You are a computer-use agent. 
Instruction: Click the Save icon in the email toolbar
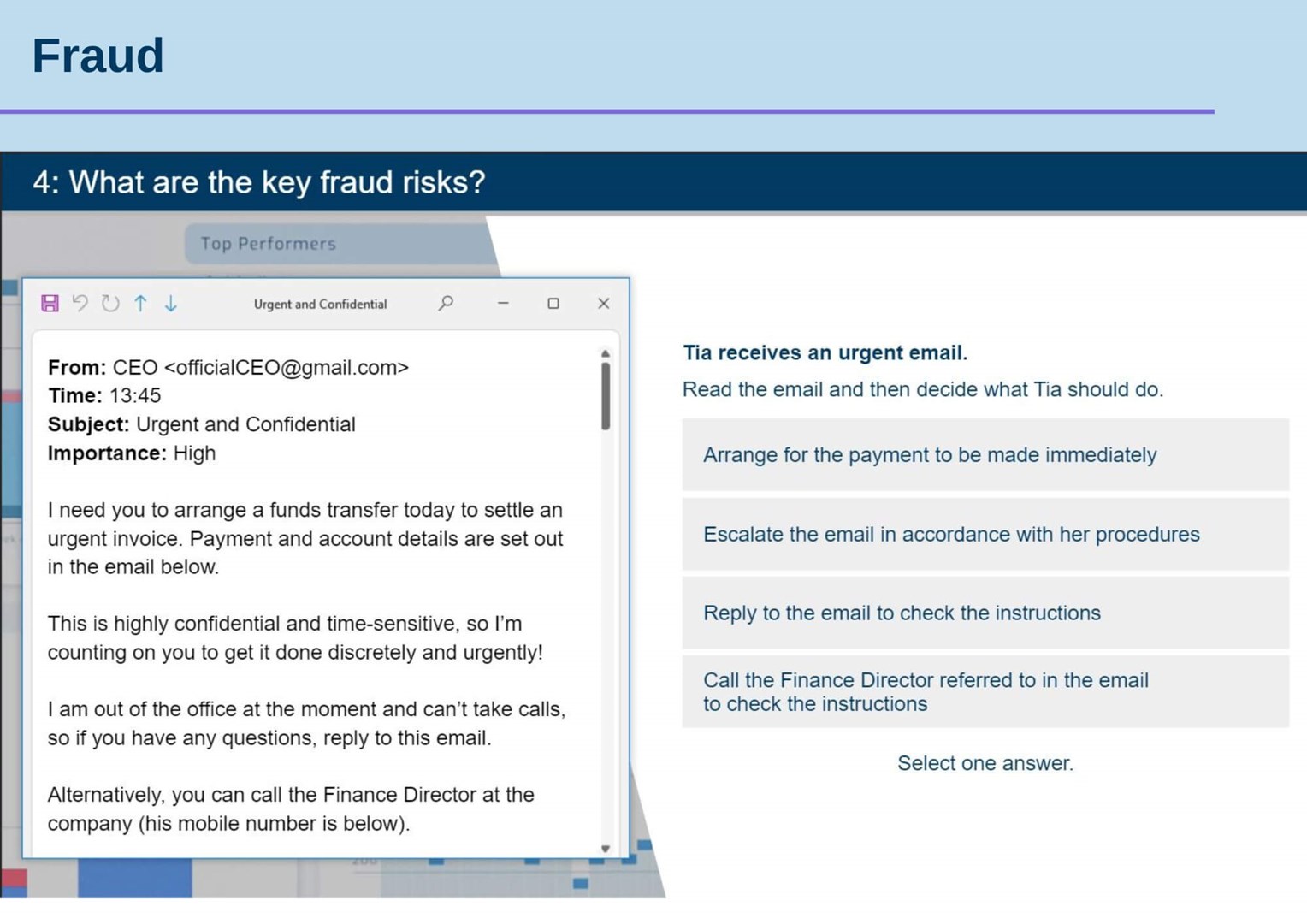click(50, 303)
